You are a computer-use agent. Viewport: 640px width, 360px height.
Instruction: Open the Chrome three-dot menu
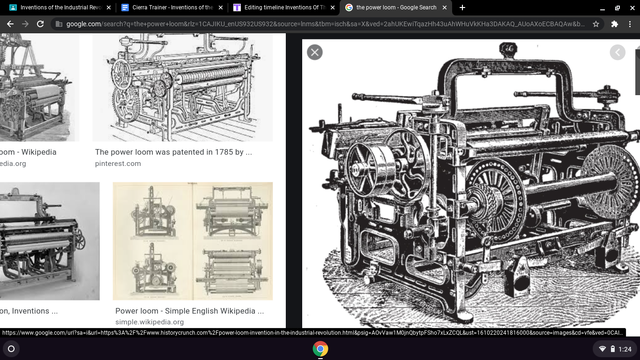(x=630, y=24)
